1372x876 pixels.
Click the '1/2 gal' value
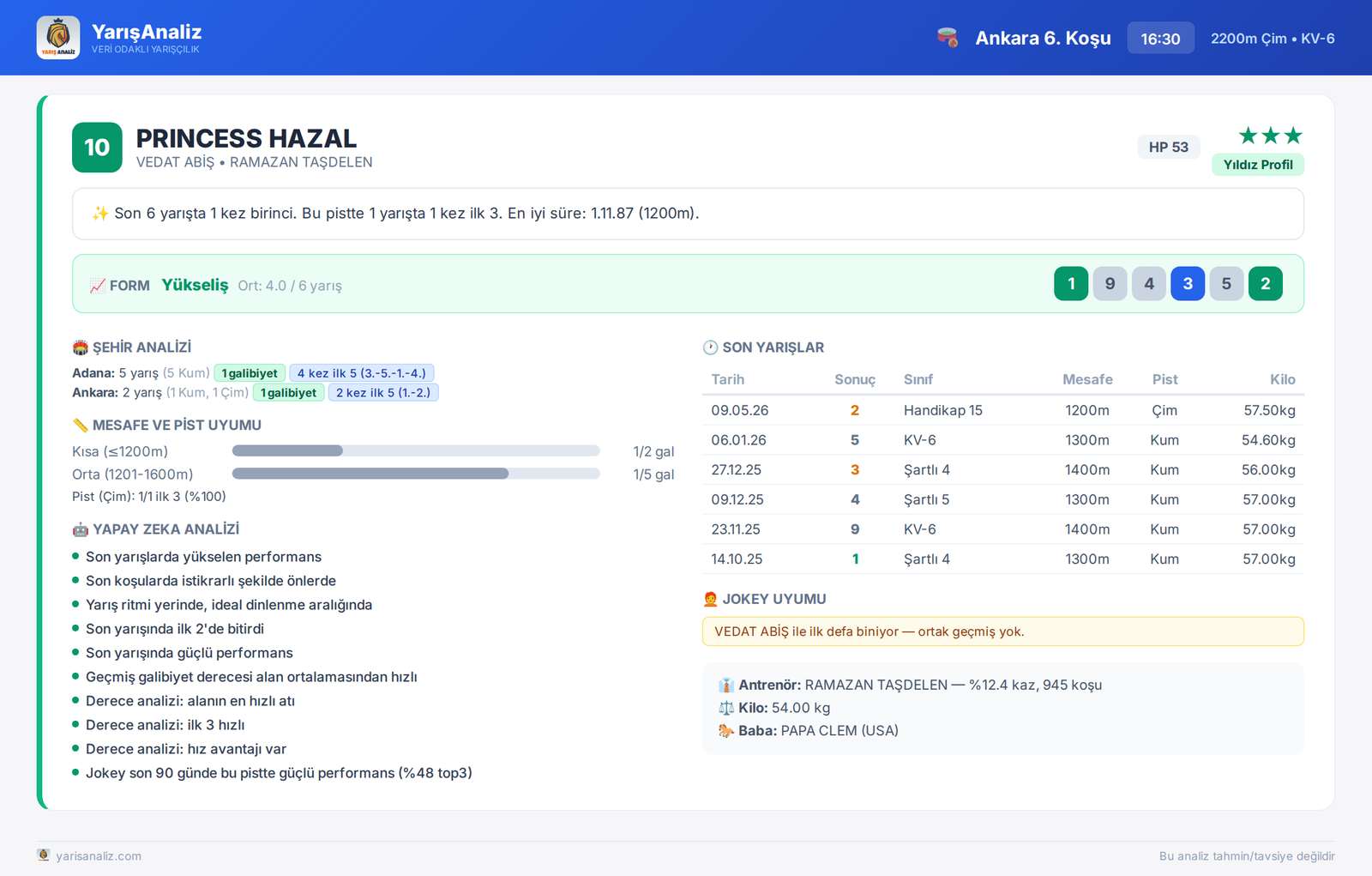[653, 452]
